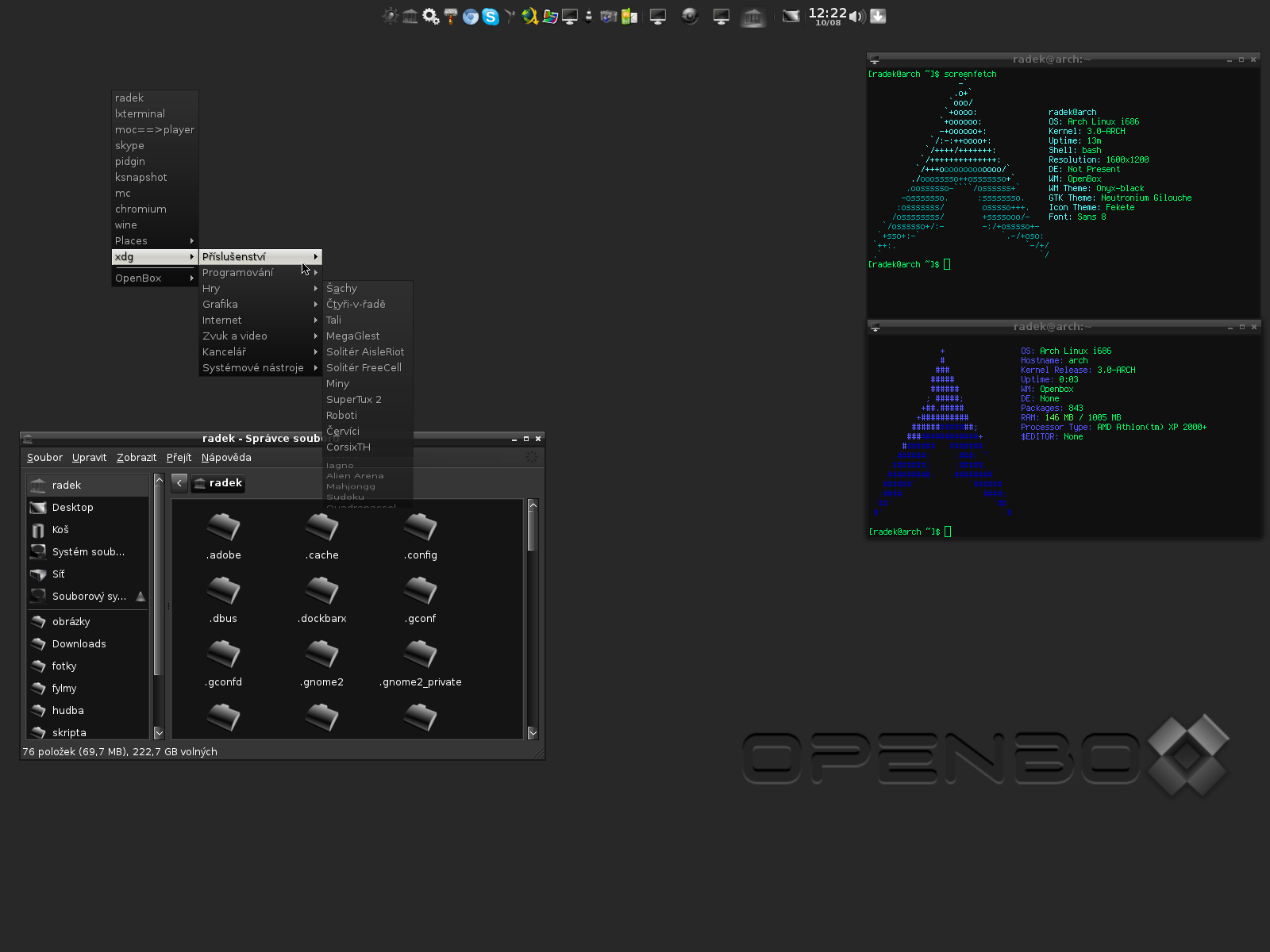Image resolution: width=1270 pixels, height=952 pixels.
Task: Click the back arrow in file manager
Action: (x=179, y=483)
